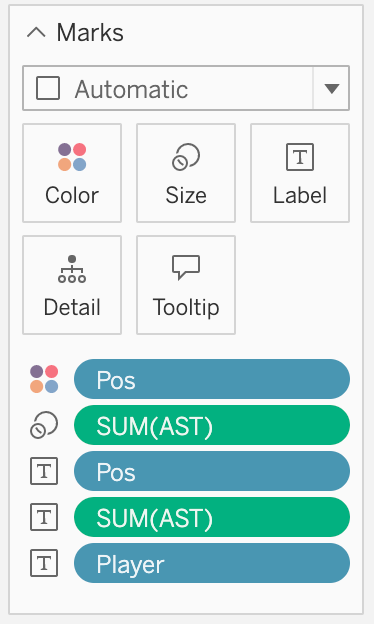Select the green SUM(AST) pill on the size row
The image size is (374, 624).
click(212, 425)
